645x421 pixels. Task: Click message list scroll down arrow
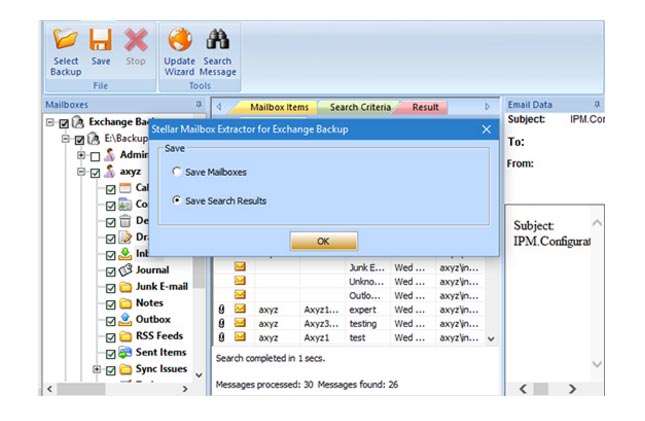click(491, 339)
